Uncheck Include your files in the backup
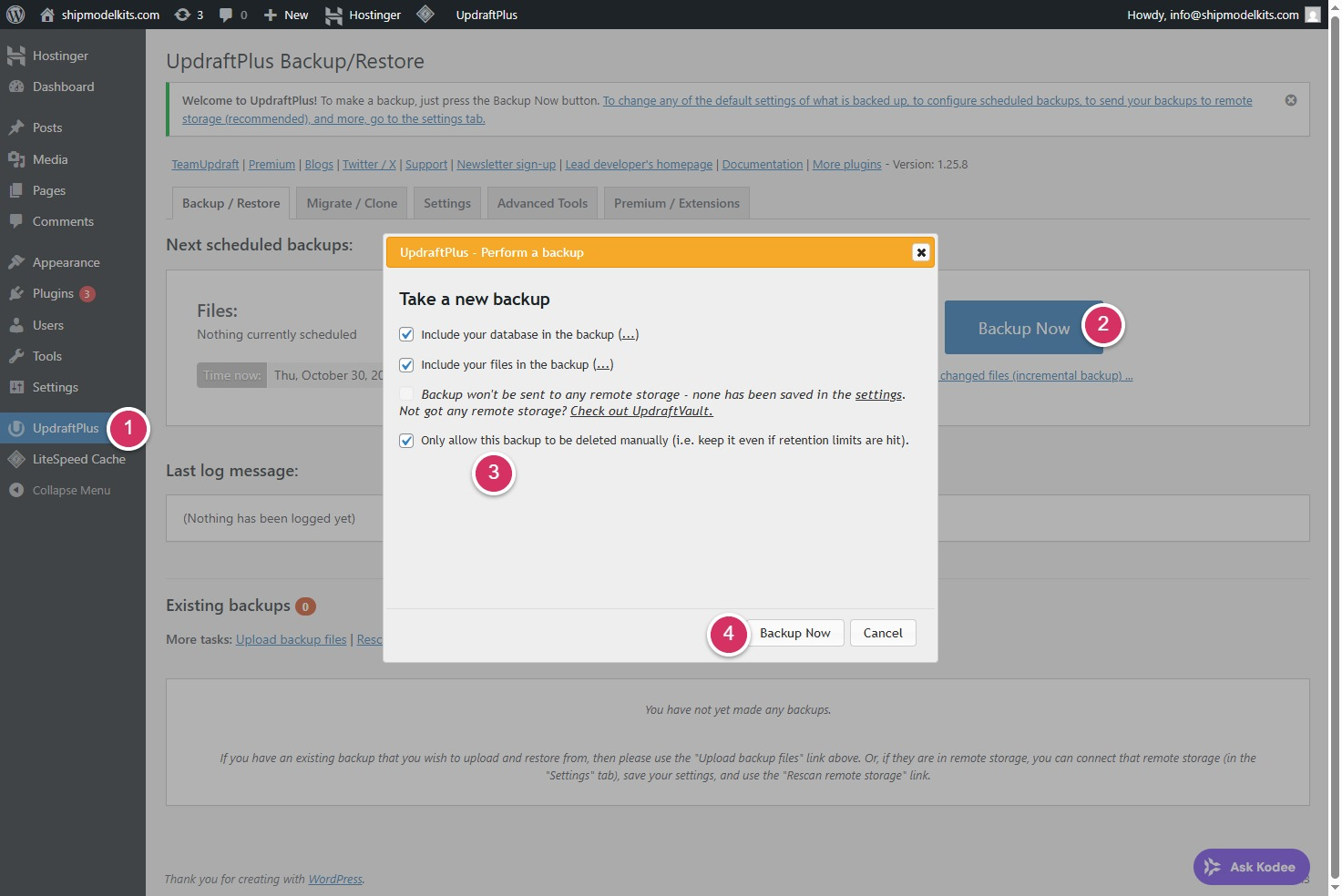 tap(406, 364)
